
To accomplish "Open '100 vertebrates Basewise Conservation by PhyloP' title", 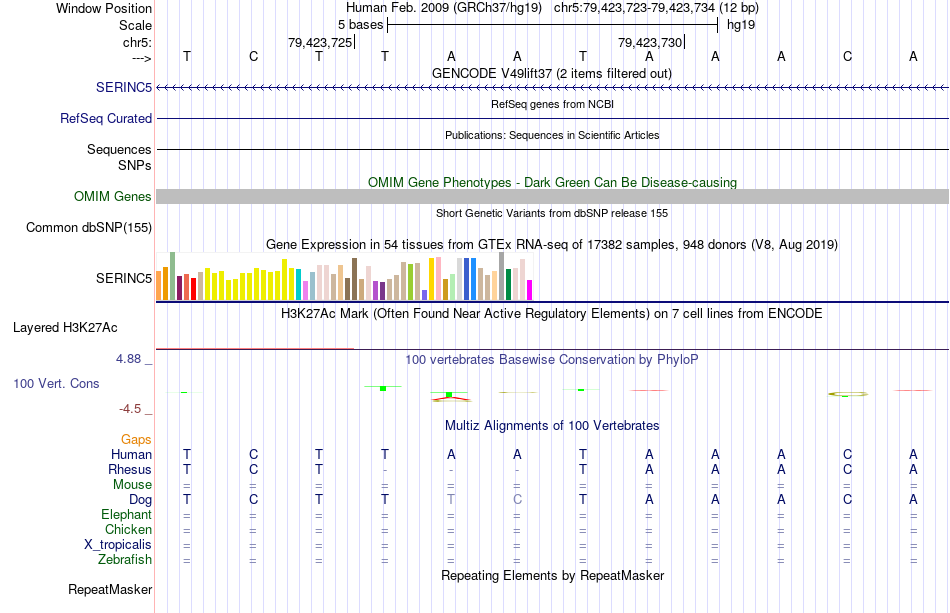I will pyautogui.click(x=551, y=360).
